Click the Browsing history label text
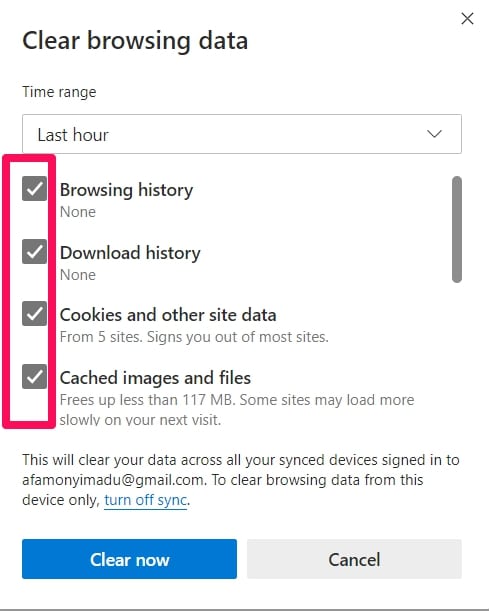 pos(126,190)
